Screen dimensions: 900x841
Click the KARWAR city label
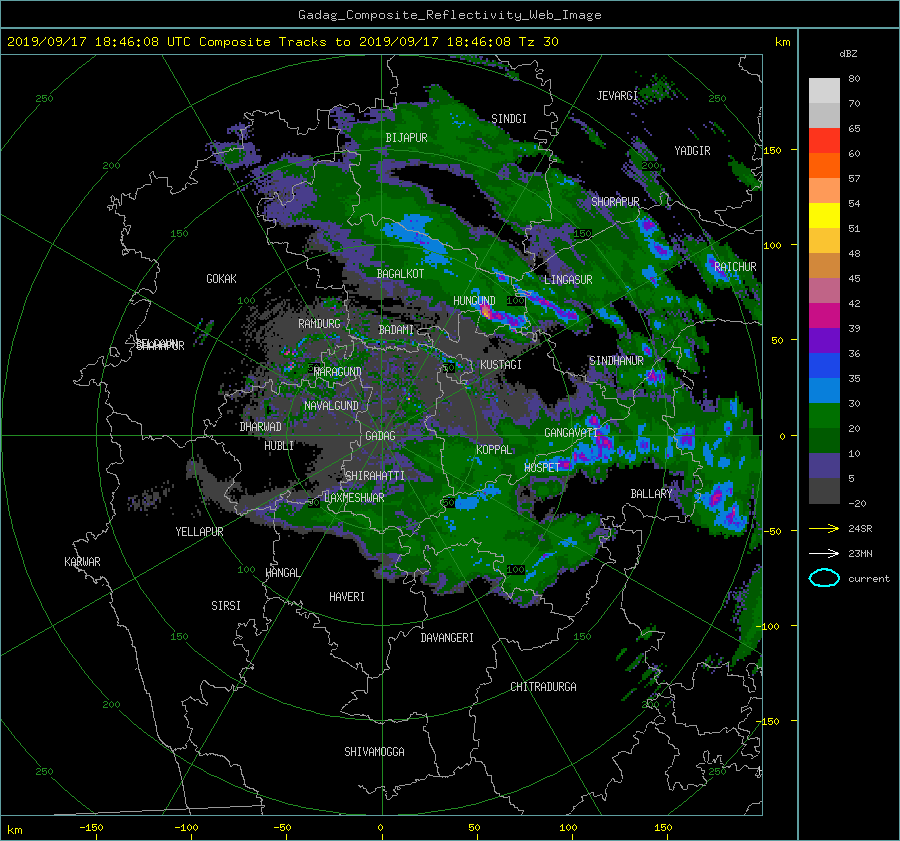(82, 561)
